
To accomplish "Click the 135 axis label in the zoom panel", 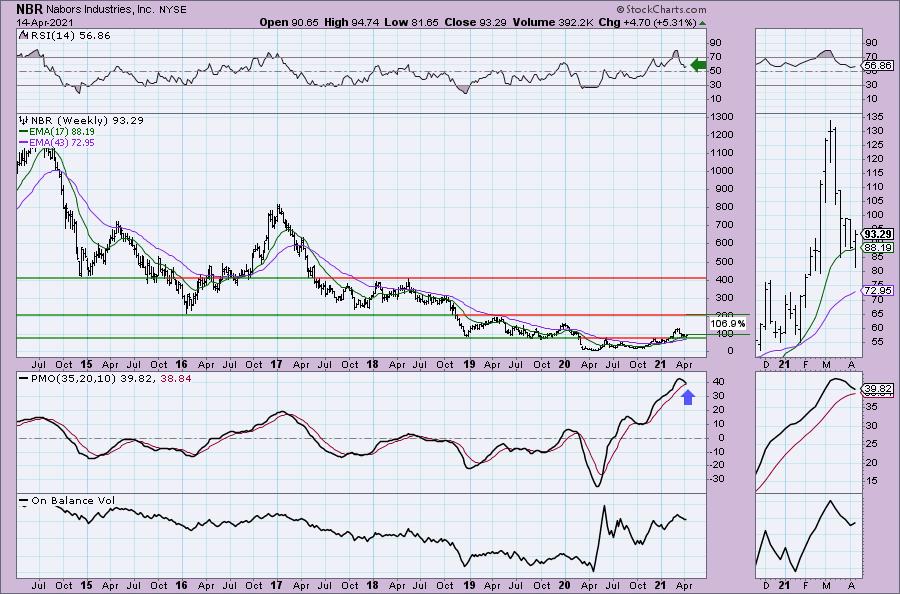I will click(x=874, y=117).
